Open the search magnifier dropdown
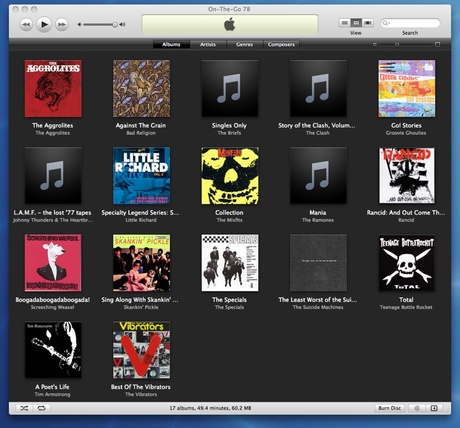Viewport: 460px width, 428px height. [x=386, y=23]
